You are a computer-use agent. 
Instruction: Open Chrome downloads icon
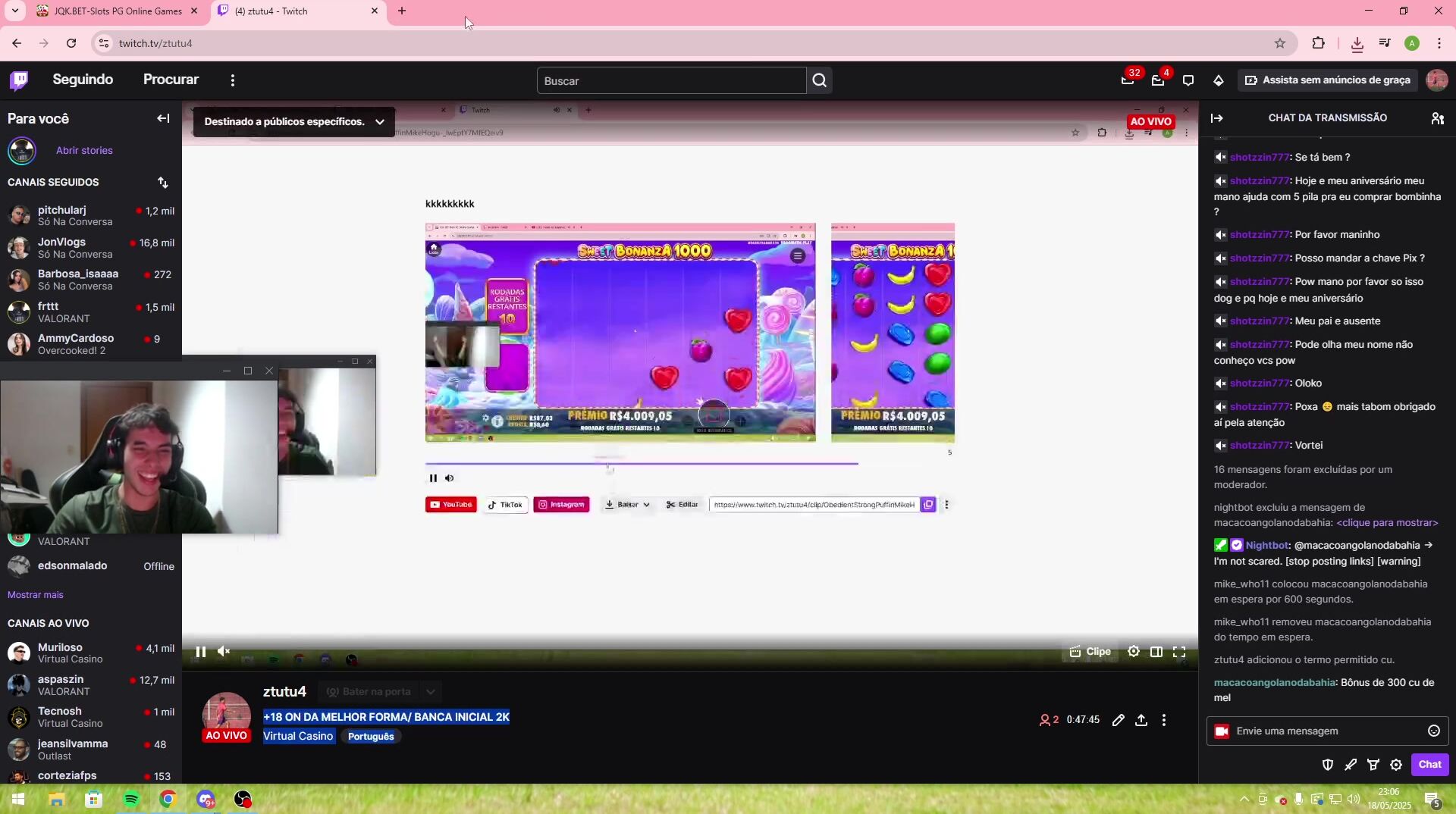(1357, 44)
